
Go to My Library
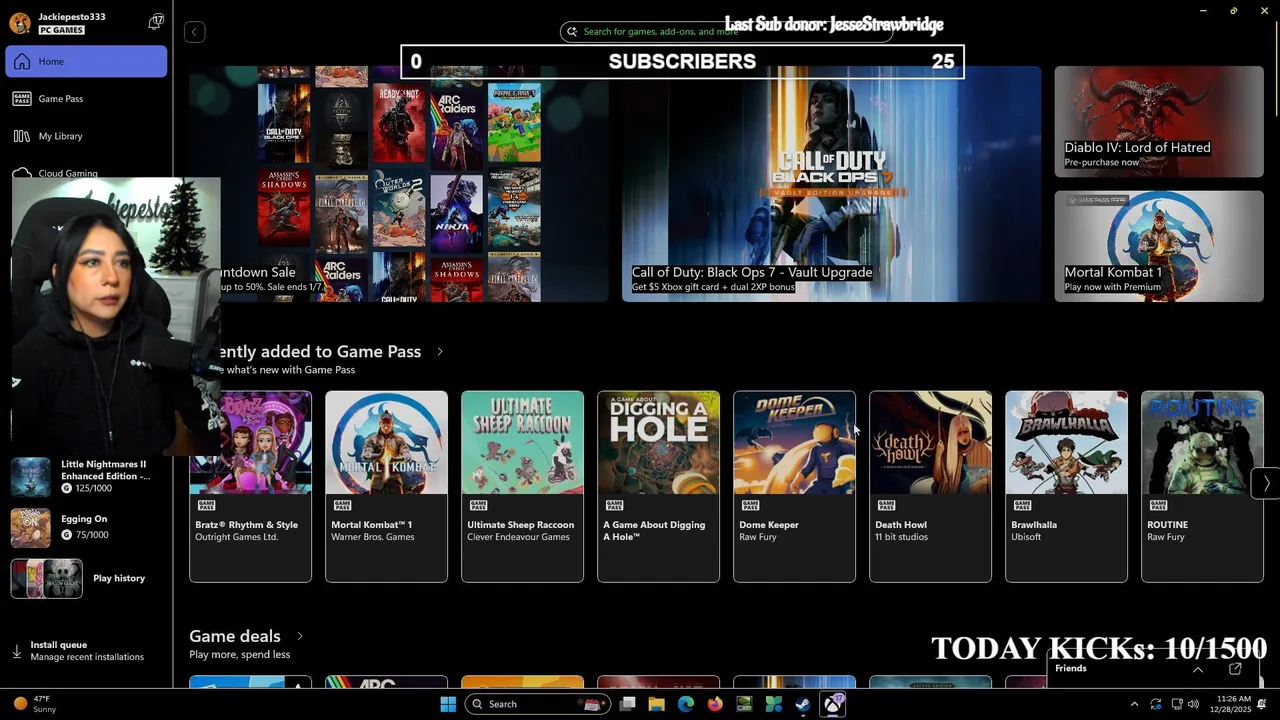86,136
